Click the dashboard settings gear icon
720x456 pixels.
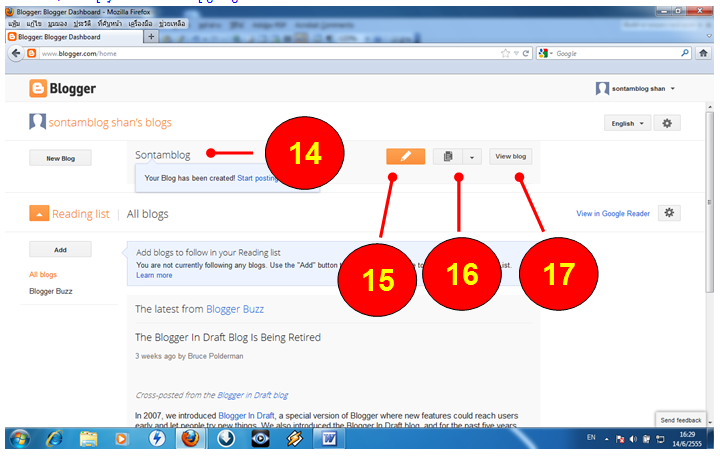[667, 123]
